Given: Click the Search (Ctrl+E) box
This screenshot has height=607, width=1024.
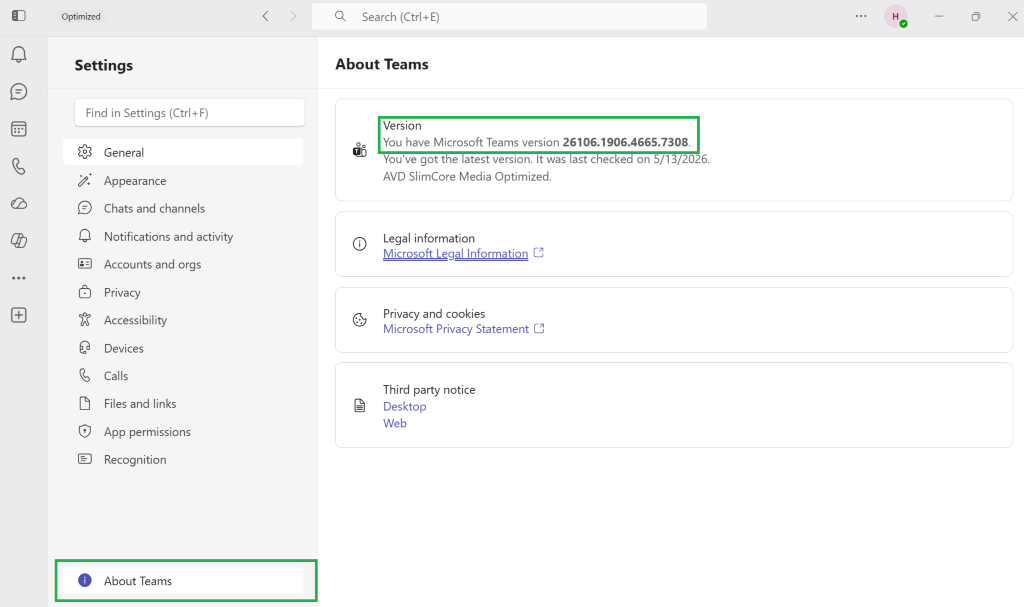Looking at the screenshot, I should [x=509, y=16].
